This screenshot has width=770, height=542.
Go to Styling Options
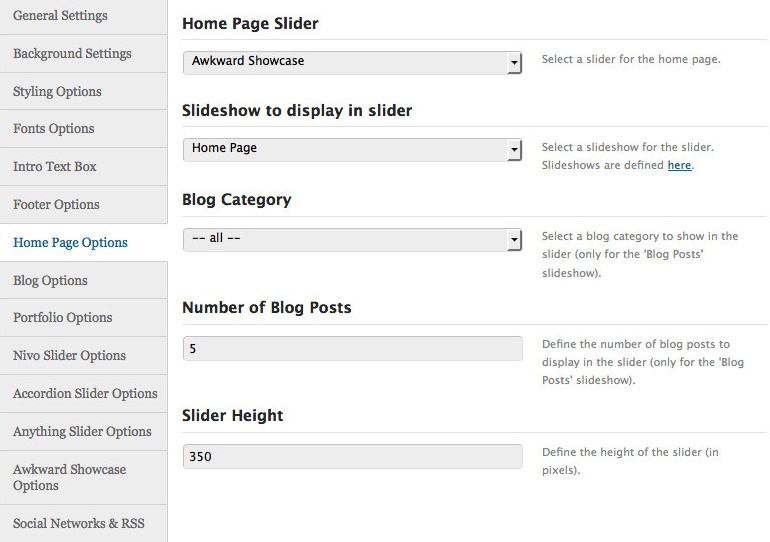point(83,91)
